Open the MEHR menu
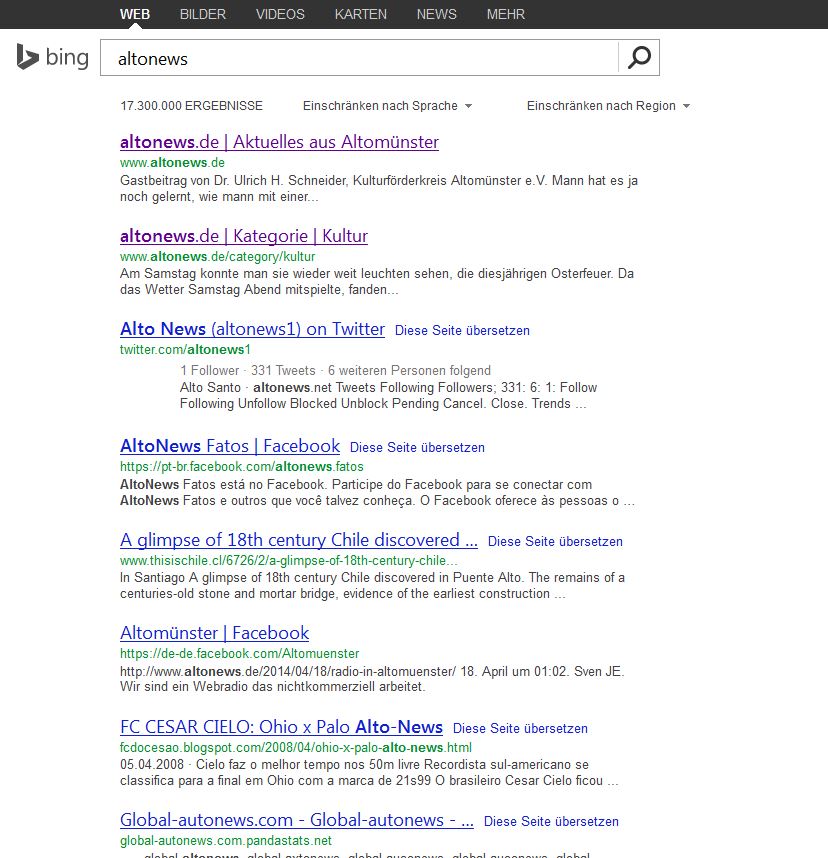Image resolution: width=828 pixels, height=858 pixels. (506, 14)
